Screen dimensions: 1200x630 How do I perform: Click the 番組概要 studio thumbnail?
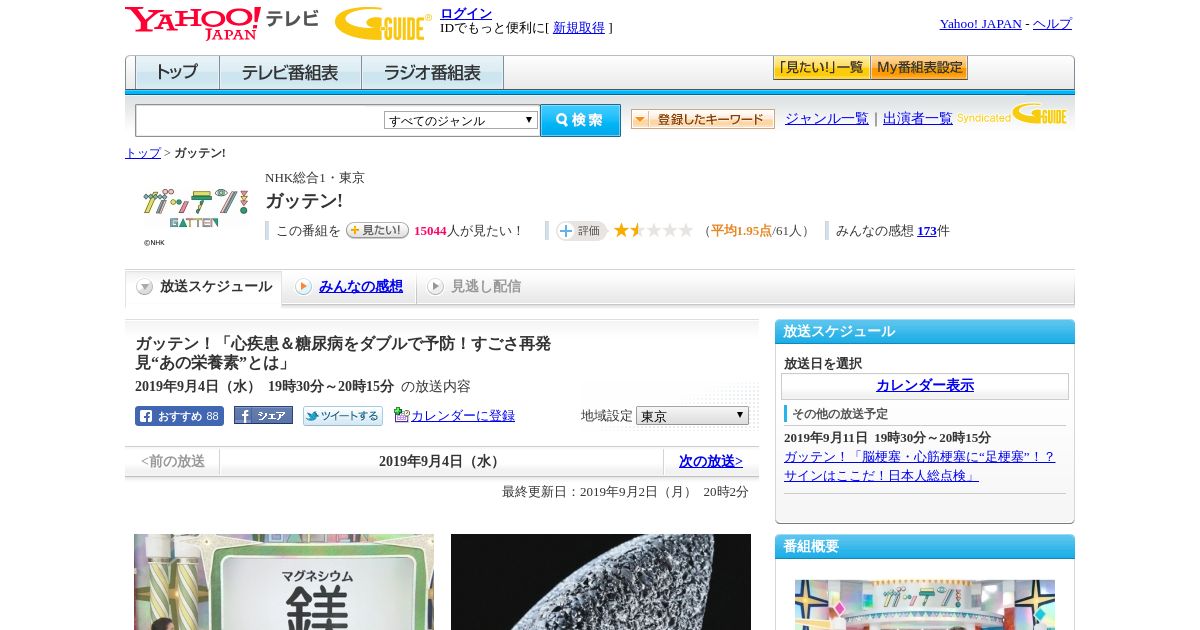(x=925, y=605)
